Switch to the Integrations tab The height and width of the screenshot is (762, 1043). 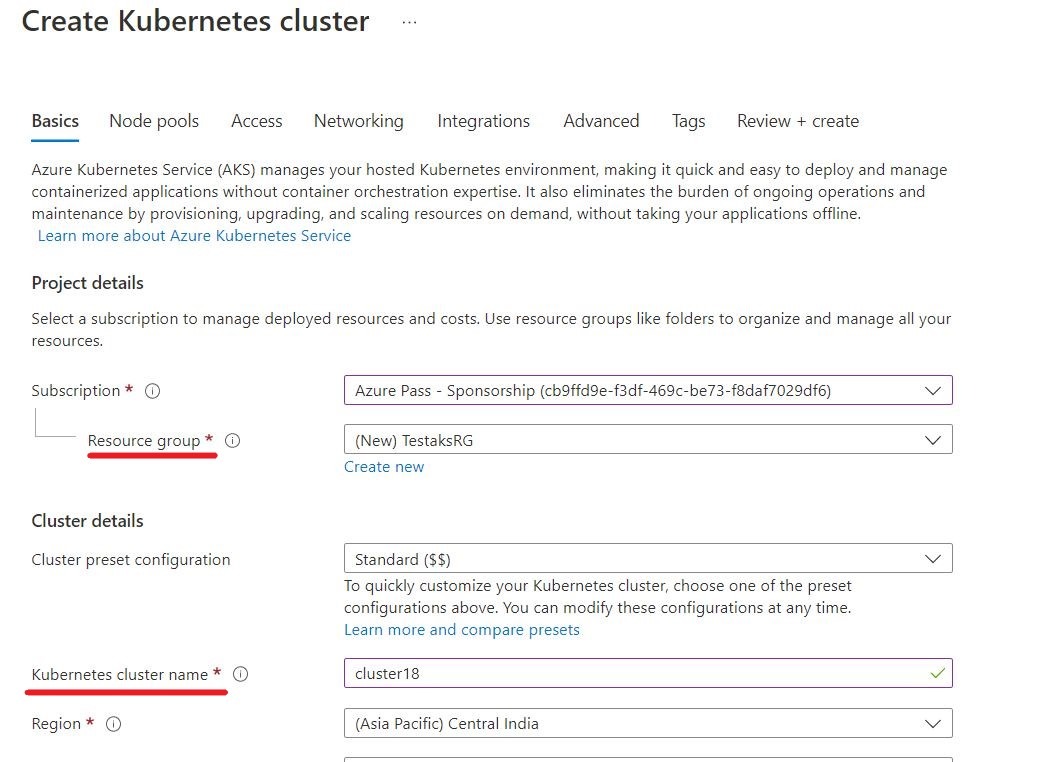(483, 120)
